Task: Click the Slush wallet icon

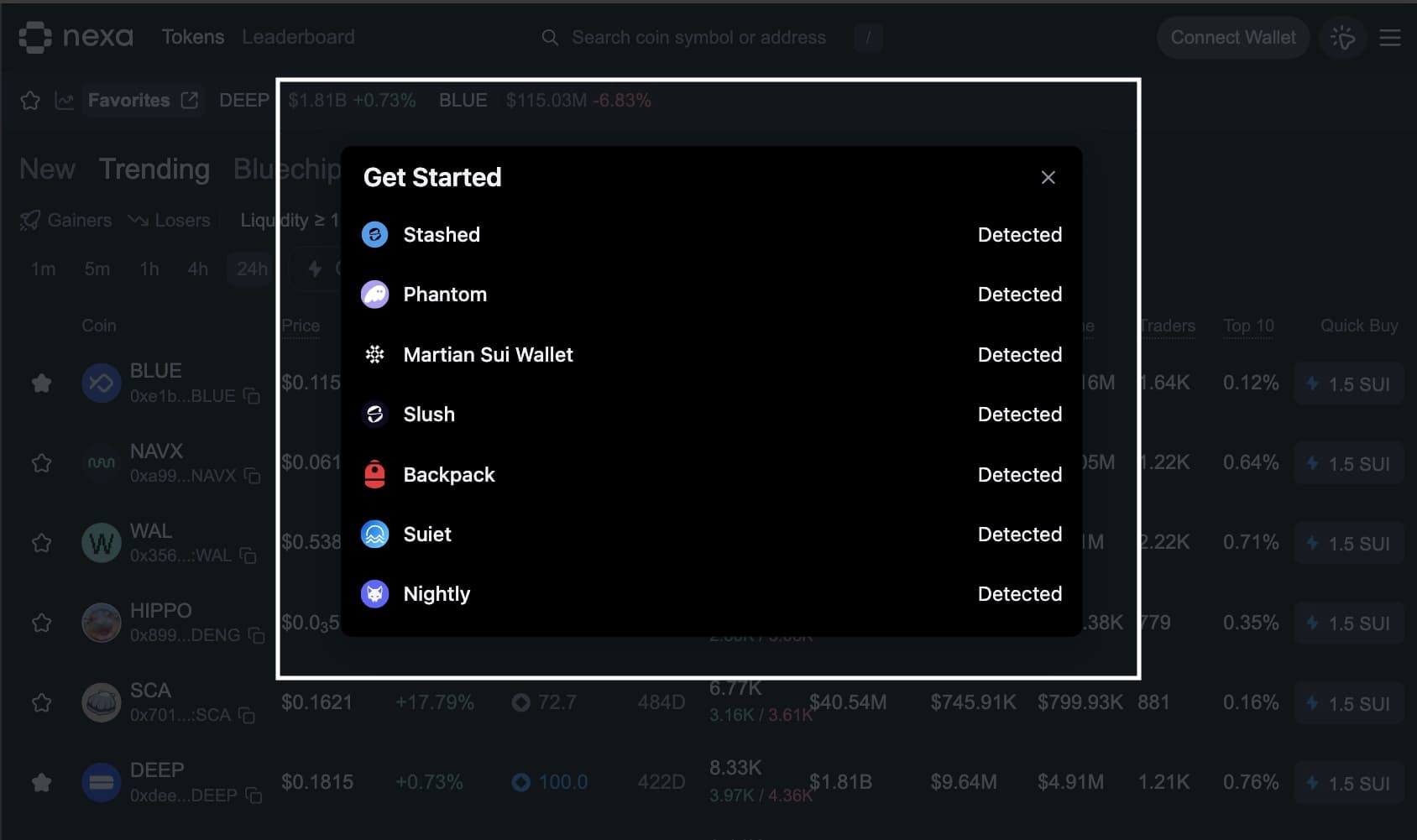Action: pyautogui.click(x=375, y=414)
